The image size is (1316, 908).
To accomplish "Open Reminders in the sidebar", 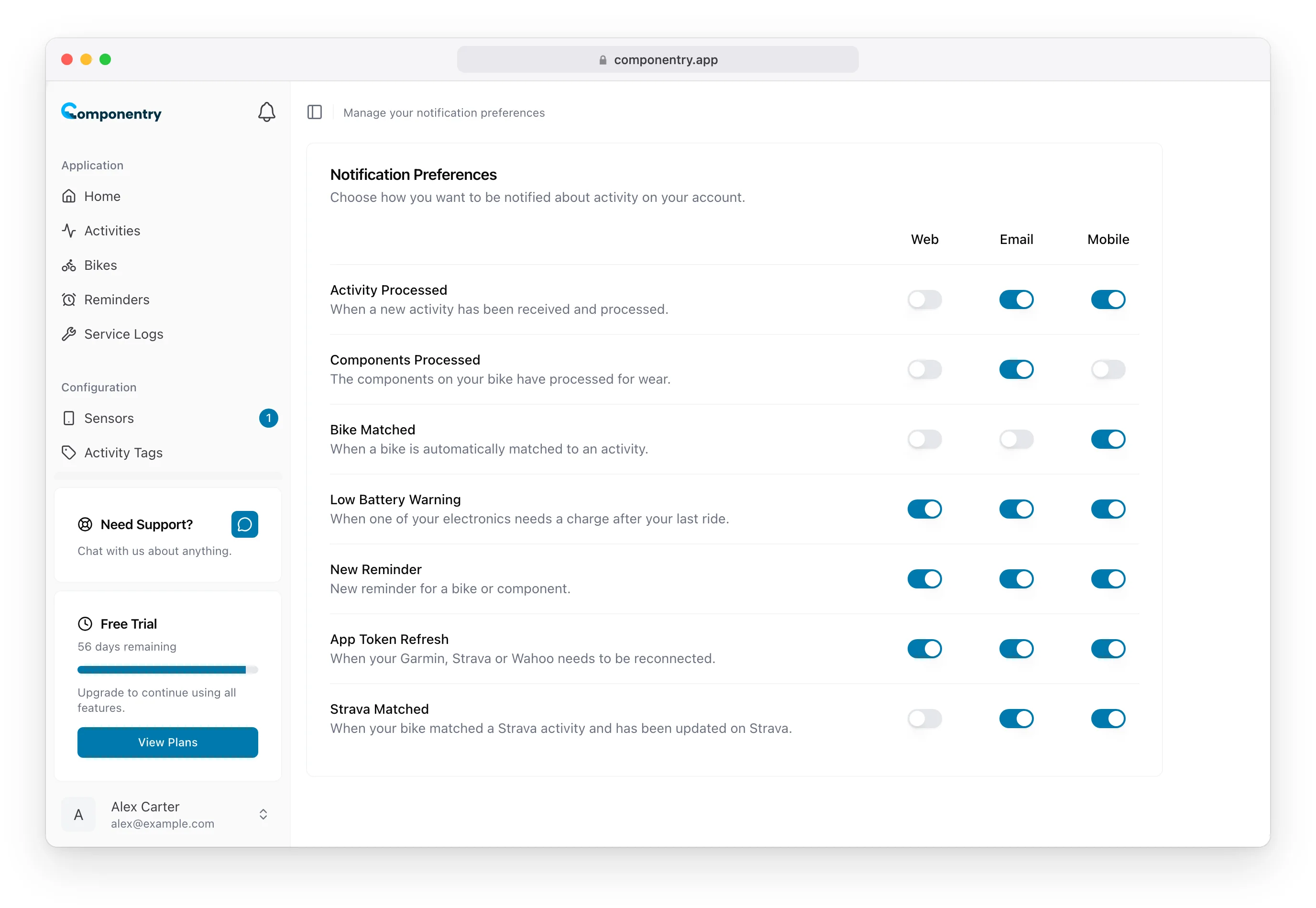I will coord(168,300).
